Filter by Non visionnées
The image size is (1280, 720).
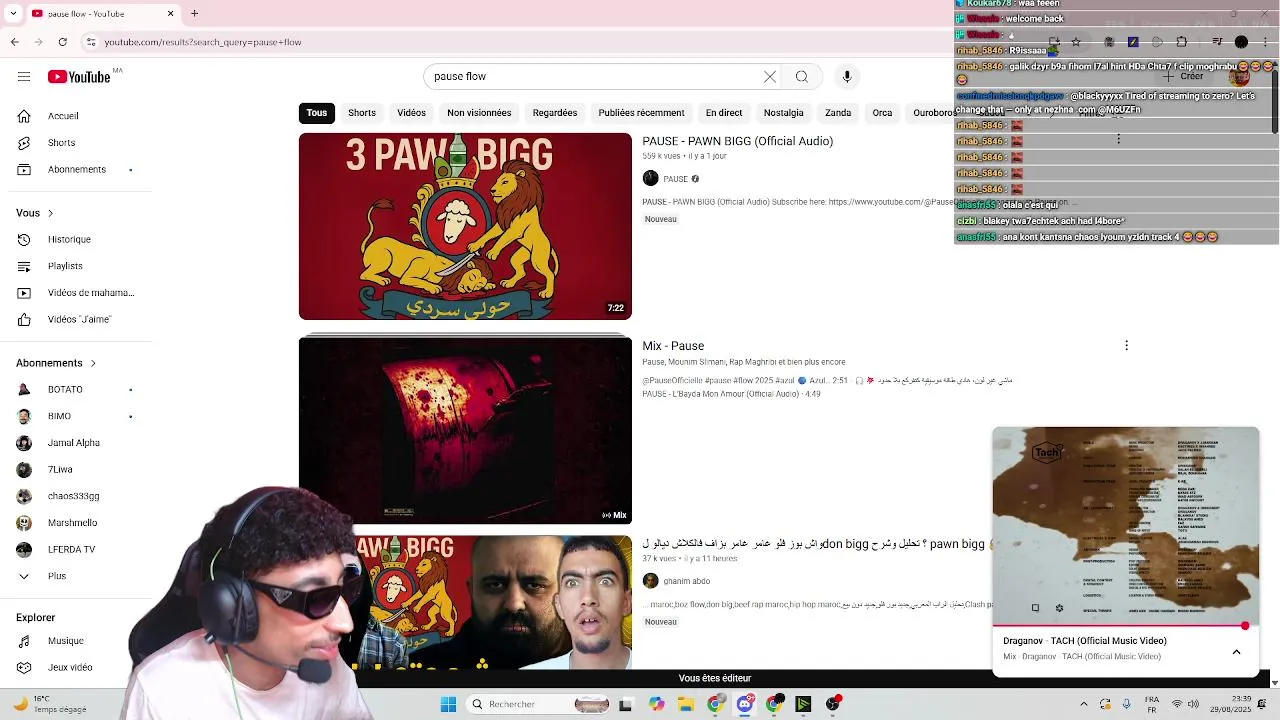click(479, 113)
